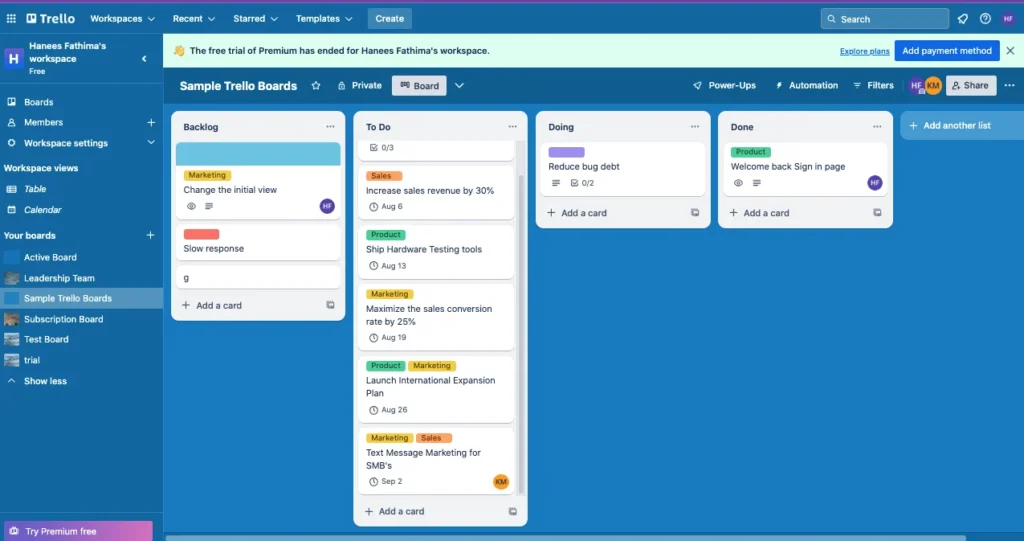Open the board views chevron next to Board
1024x541 pixels.
coord(460,86)
